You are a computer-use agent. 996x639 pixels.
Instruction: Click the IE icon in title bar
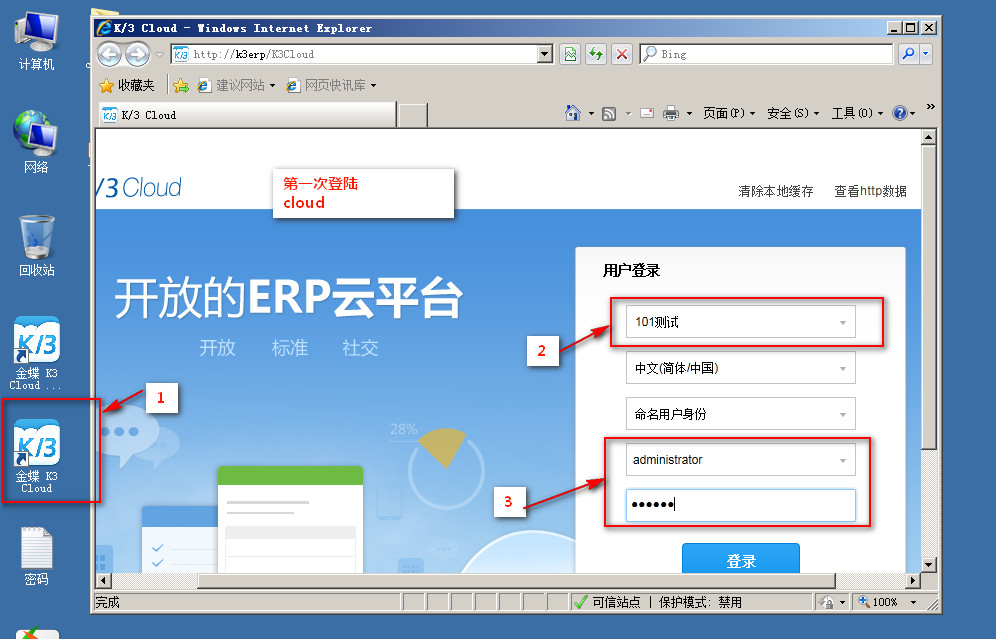click(x=104, y=28)
